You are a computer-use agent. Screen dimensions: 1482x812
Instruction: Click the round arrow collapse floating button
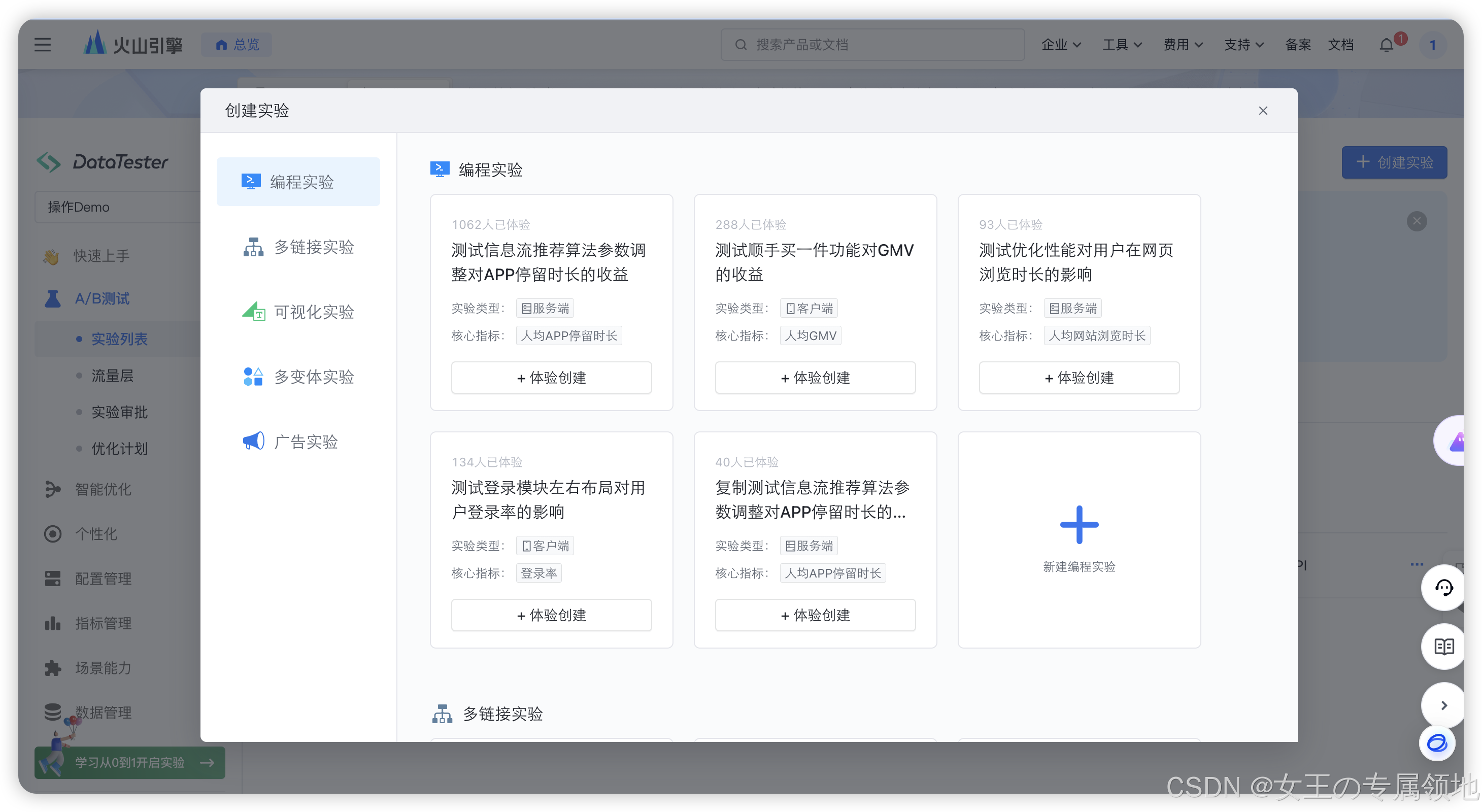[1443, 705]
